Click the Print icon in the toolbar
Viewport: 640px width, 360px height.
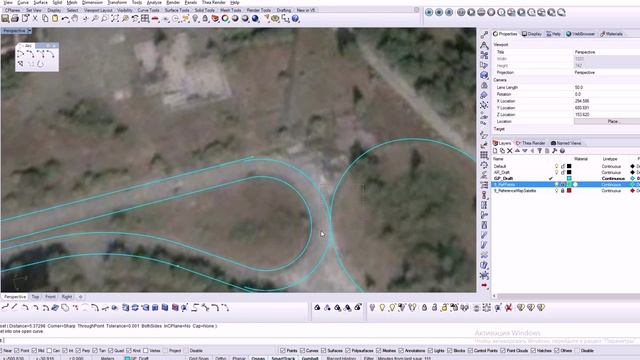[x=15, y=18]
